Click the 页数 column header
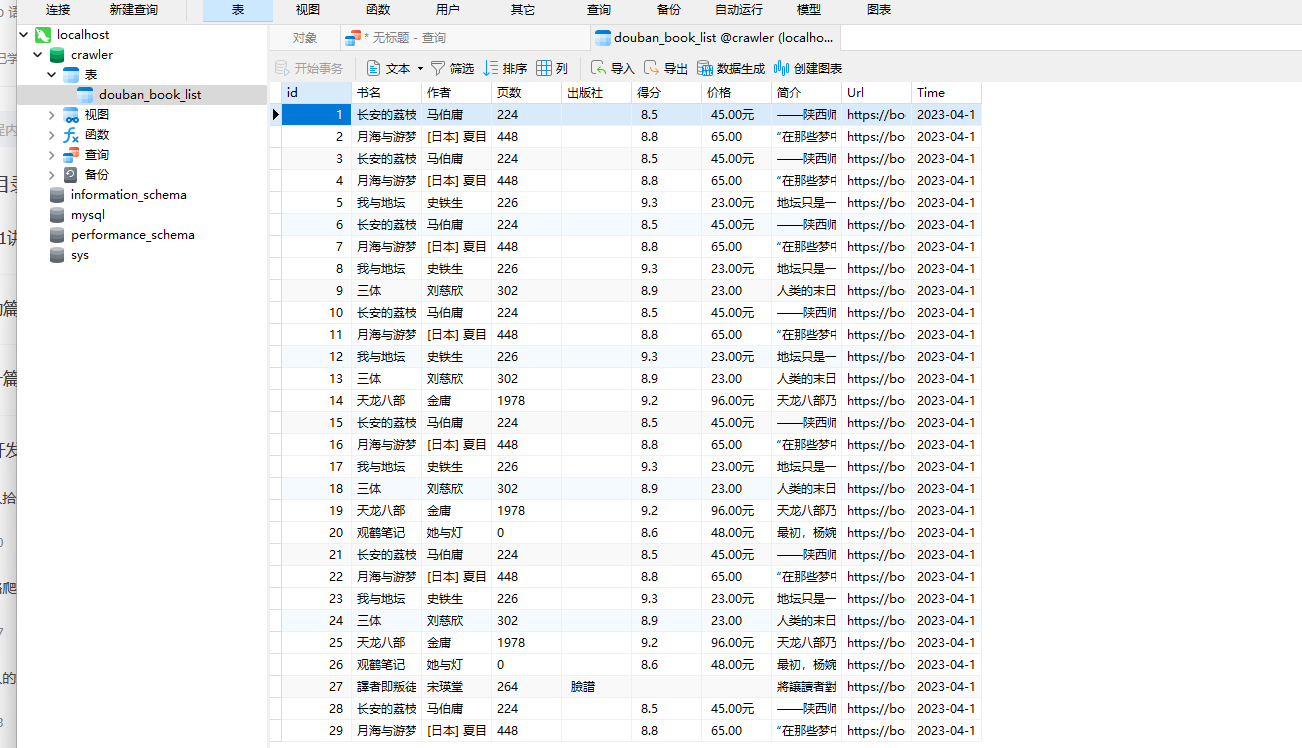 point(526,93)
